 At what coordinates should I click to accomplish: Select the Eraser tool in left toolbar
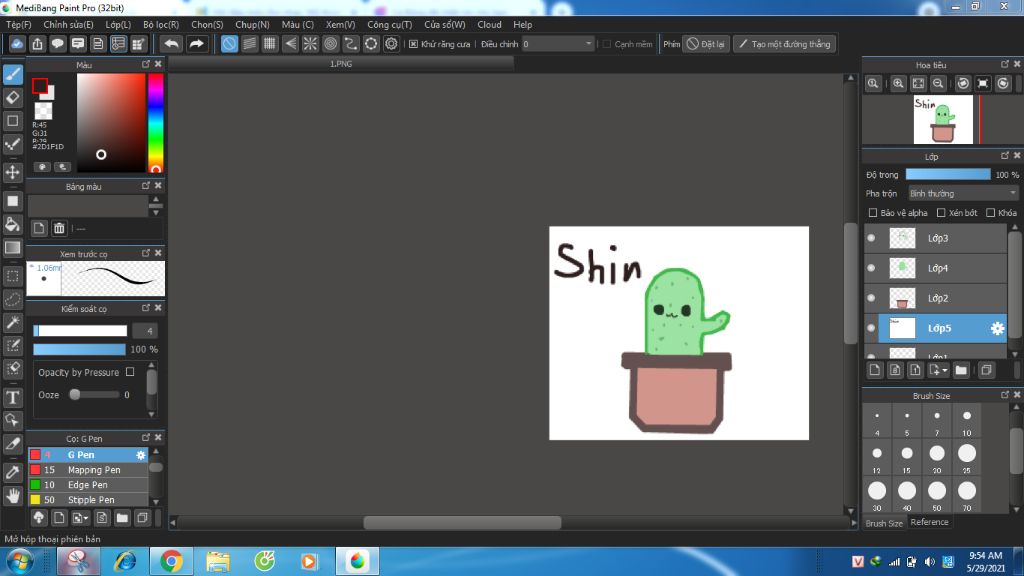click(13, 97)
